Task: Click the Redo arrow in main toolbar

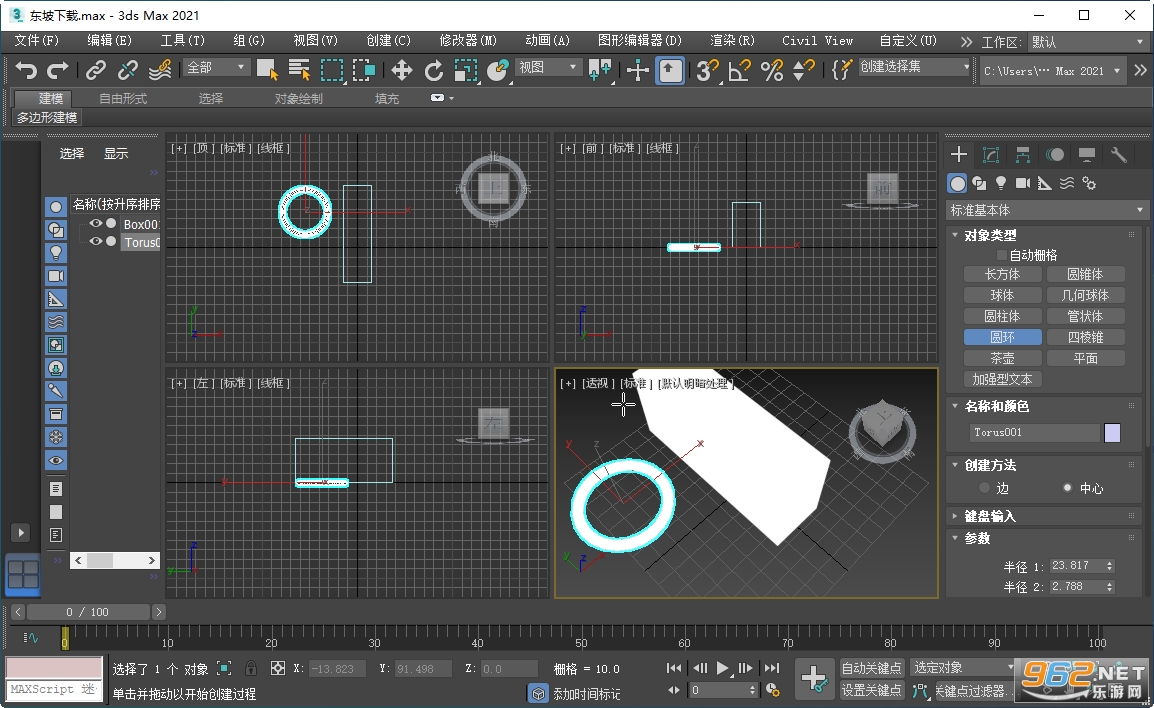Action: tap(58, 71)
